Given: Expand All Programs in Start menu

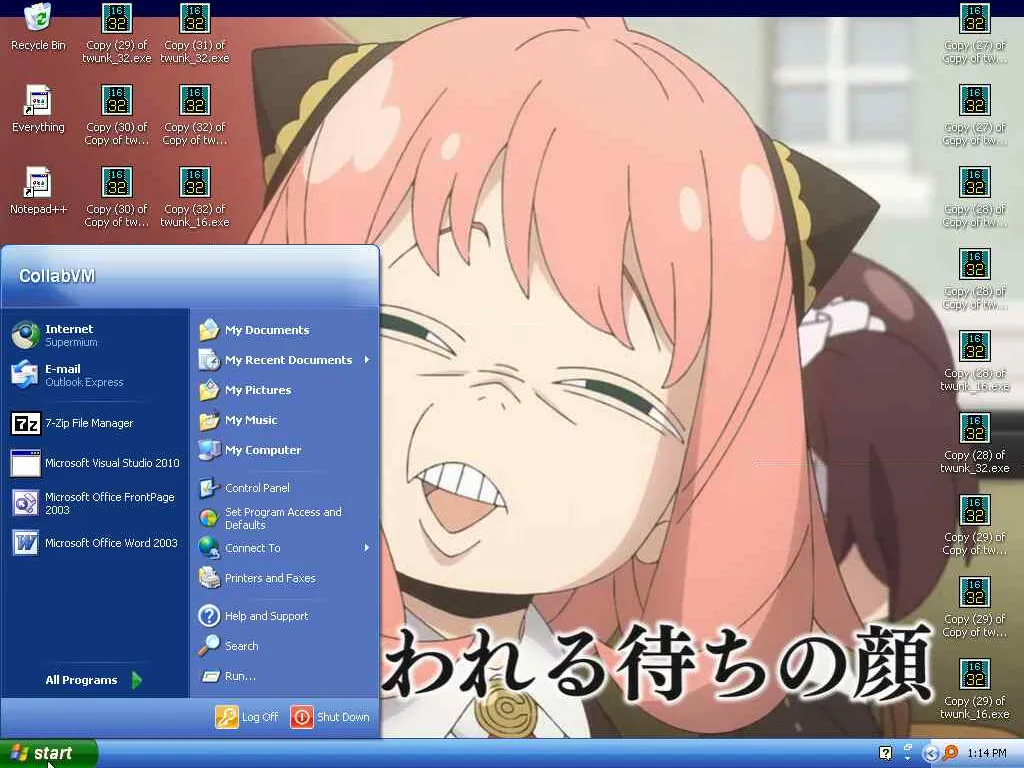Looking at the screenshot, I should pyautogui.click(x=93, y=680).
